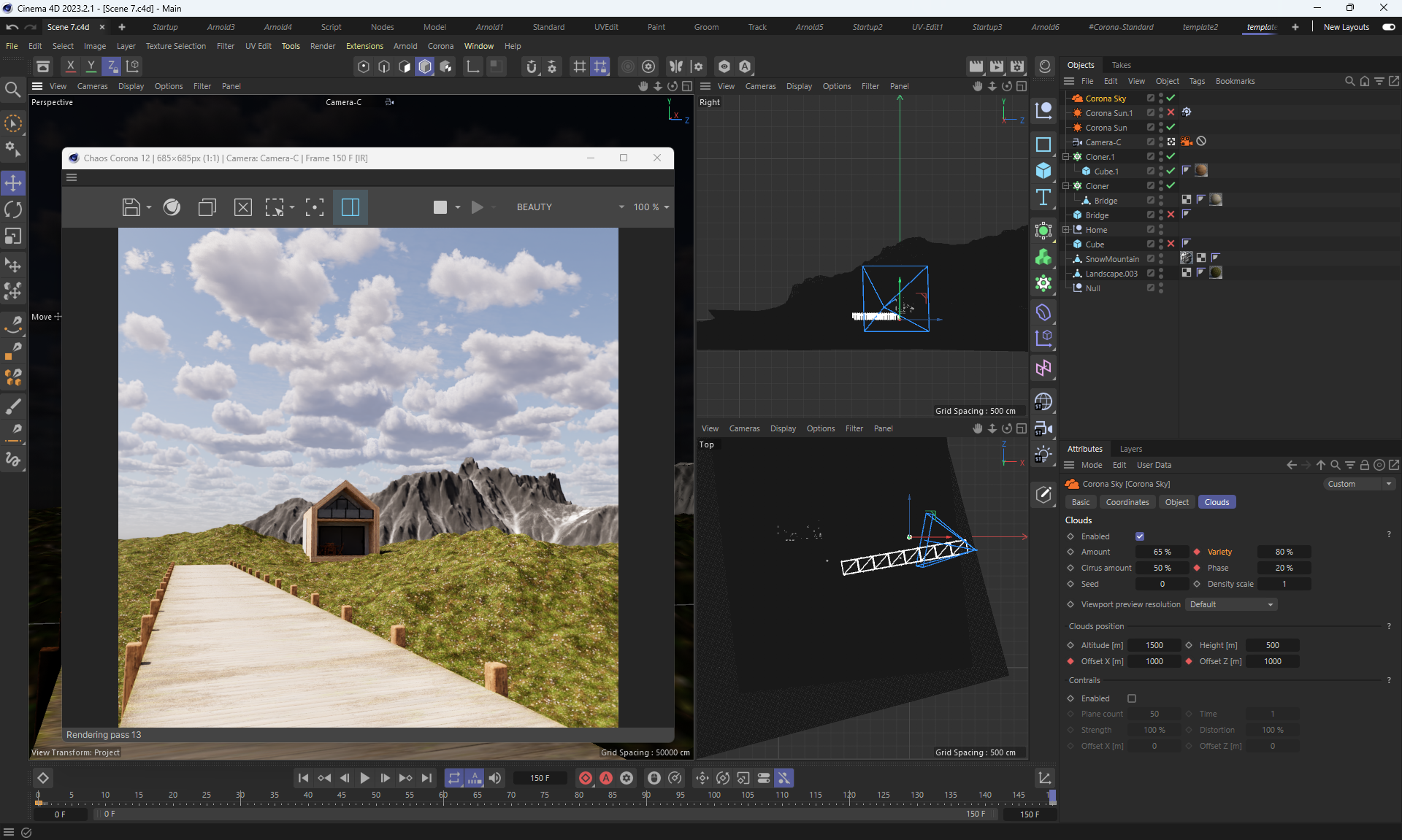Click the Save icon in Corona render window
The height and width of the screenshot is (840, 1402).
coord(131,207)
